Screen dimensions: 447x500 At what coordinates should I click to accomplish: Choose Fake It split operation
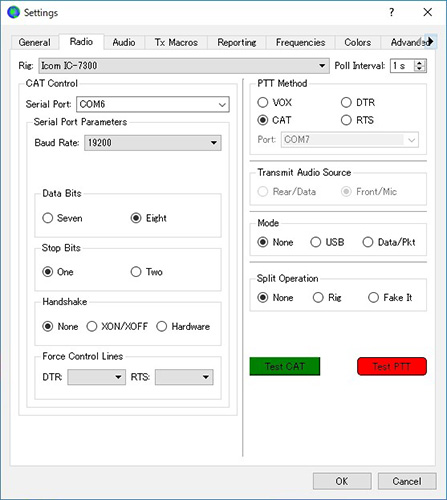coord(373,297)
